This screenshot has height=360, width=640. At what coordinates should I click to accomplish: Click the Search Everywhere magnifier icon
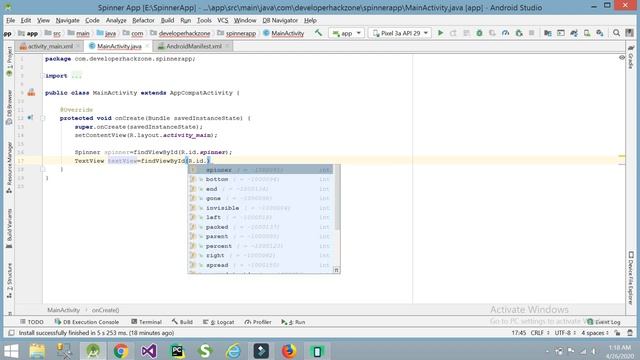click(x=616, y=33)
